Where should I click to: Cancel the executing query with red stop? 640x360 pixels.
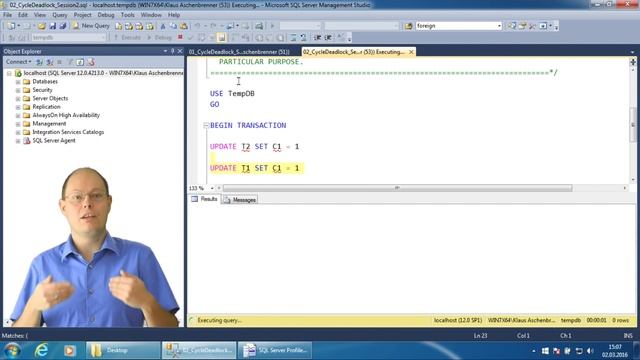(x=180, y=38)
